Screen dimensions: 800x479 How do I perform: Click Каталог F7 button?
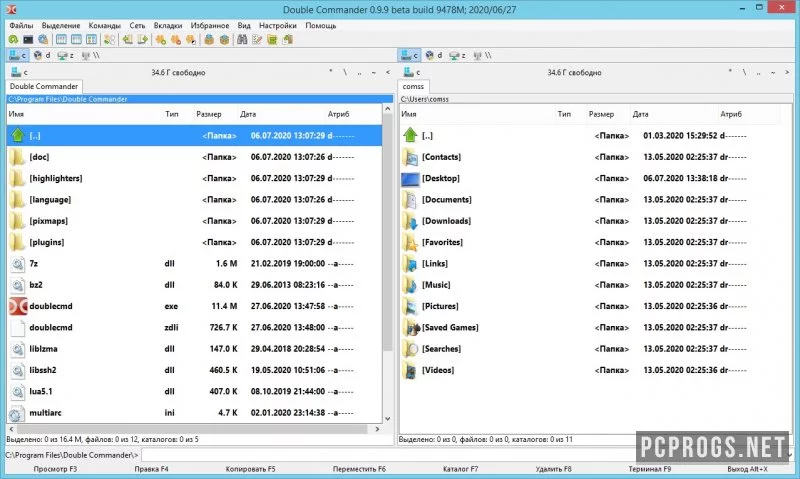[x=460, y=469]
